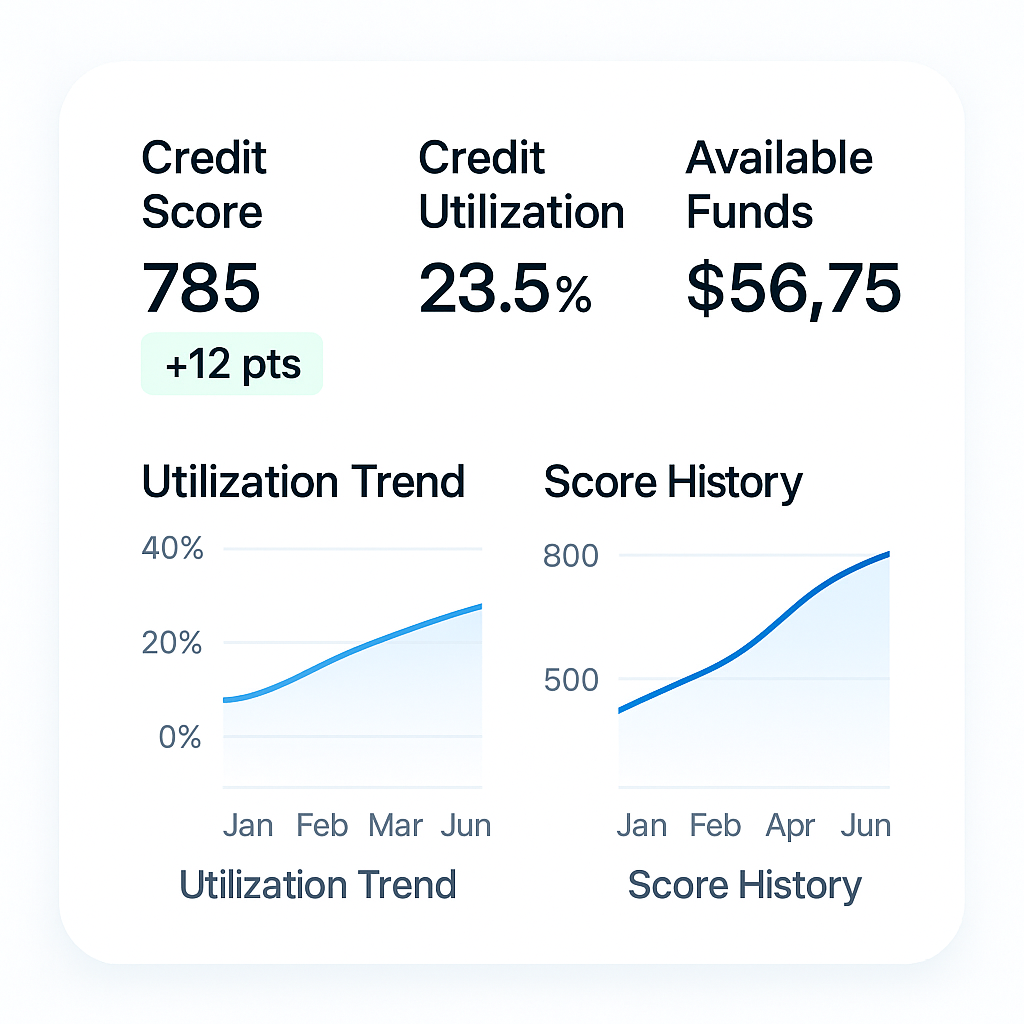The image size is (1024, 1024).
Task: Select Jun on Score History axis
Action: click(865, 826)
